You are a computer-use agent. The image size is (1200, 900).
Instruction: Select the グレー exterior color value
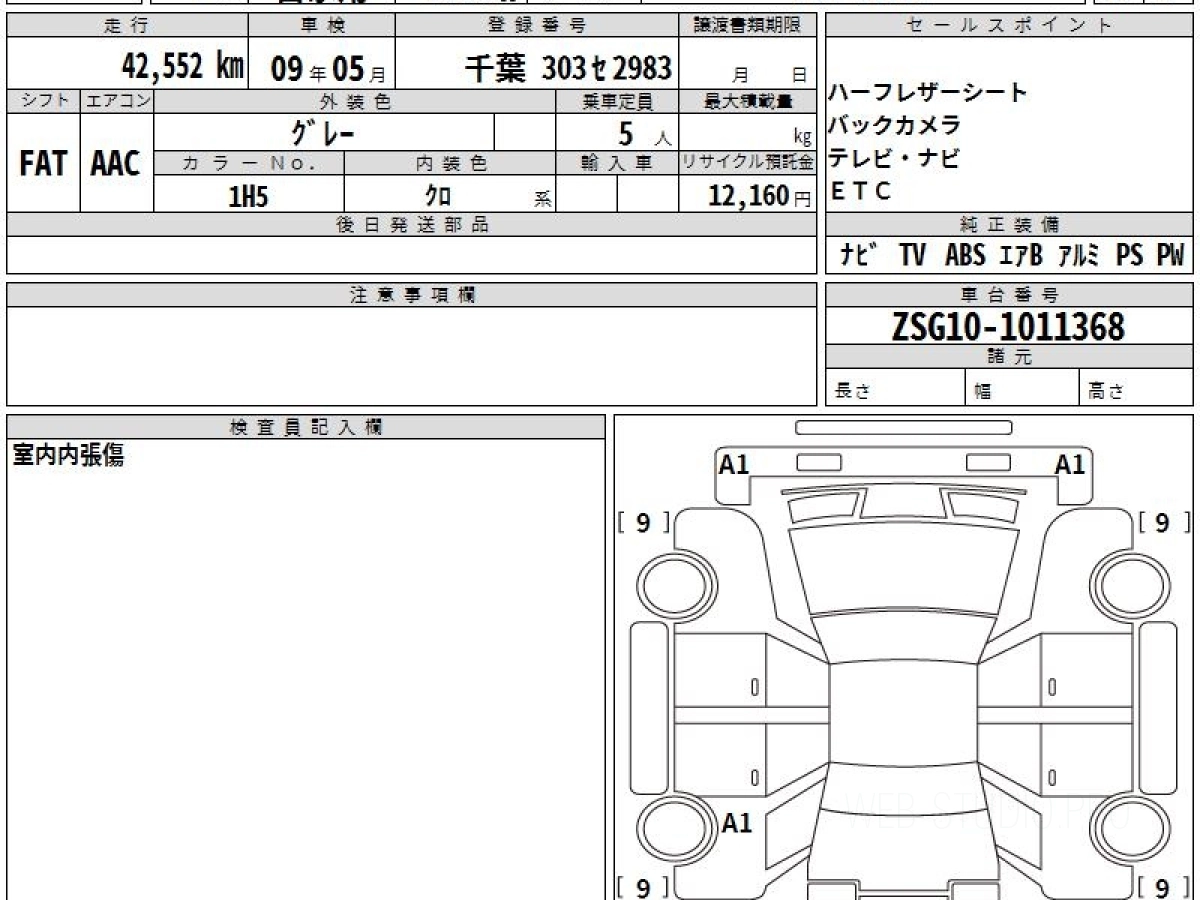tap(323, 132)
